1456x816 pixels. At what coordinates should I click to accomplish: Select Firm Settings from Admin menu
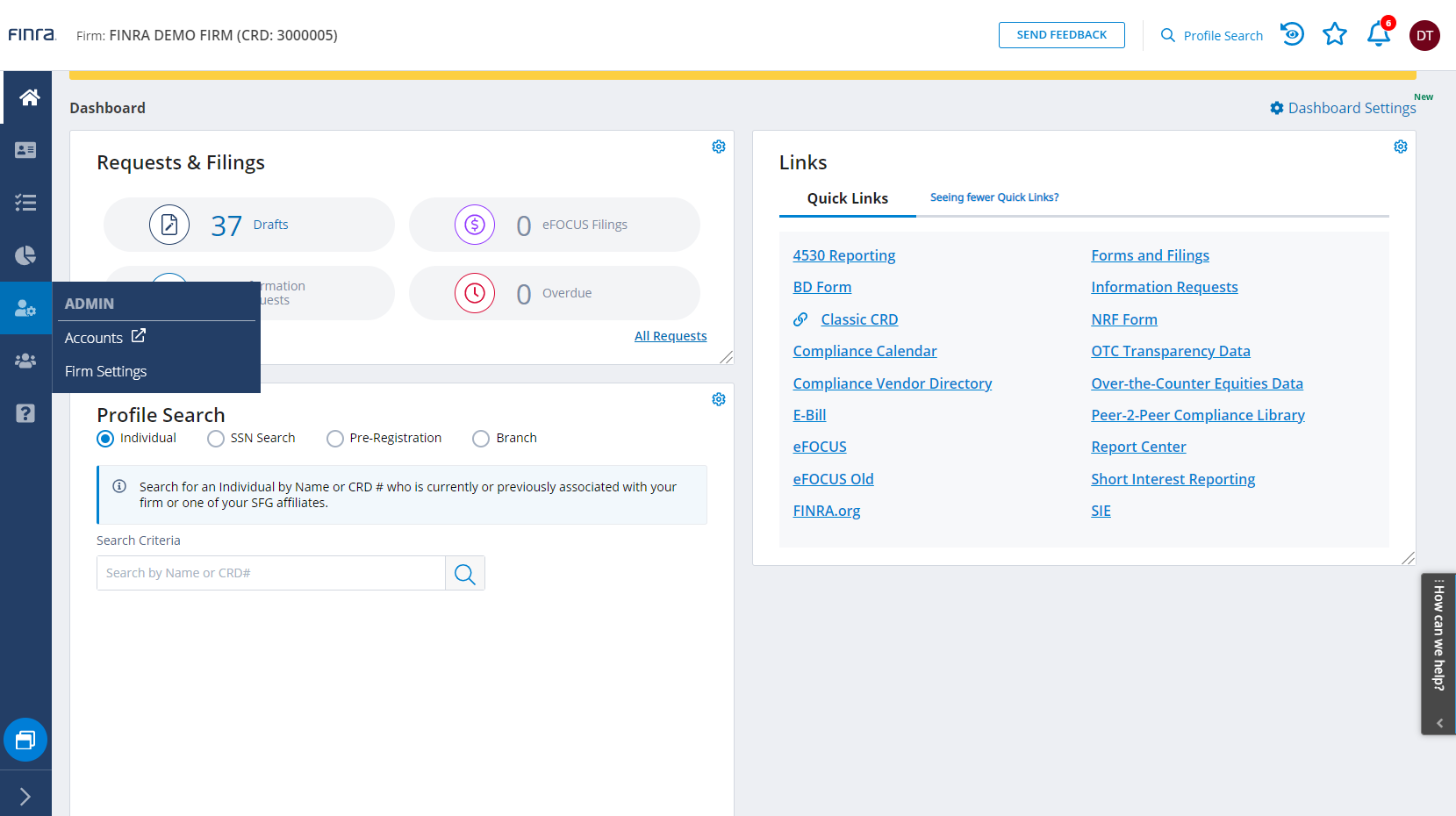coord(106,372)
